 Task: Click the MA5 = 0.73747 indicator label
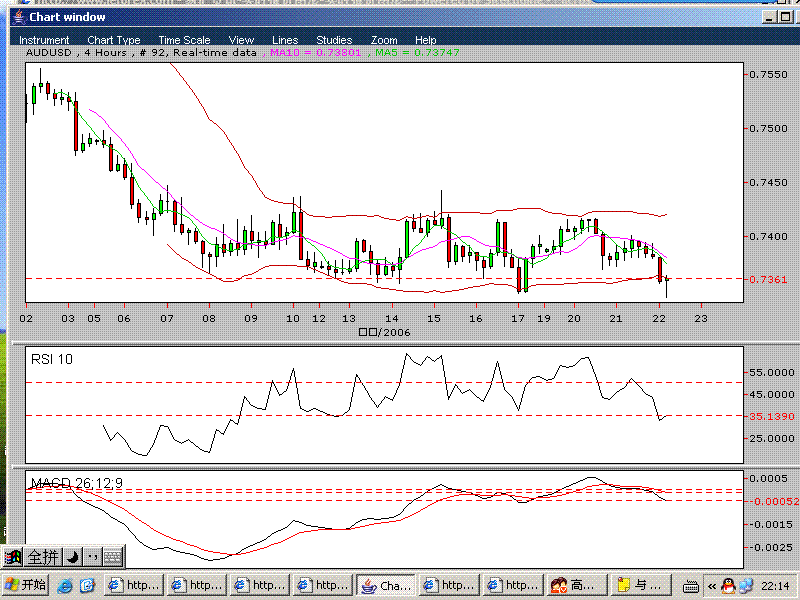(417, 53)
